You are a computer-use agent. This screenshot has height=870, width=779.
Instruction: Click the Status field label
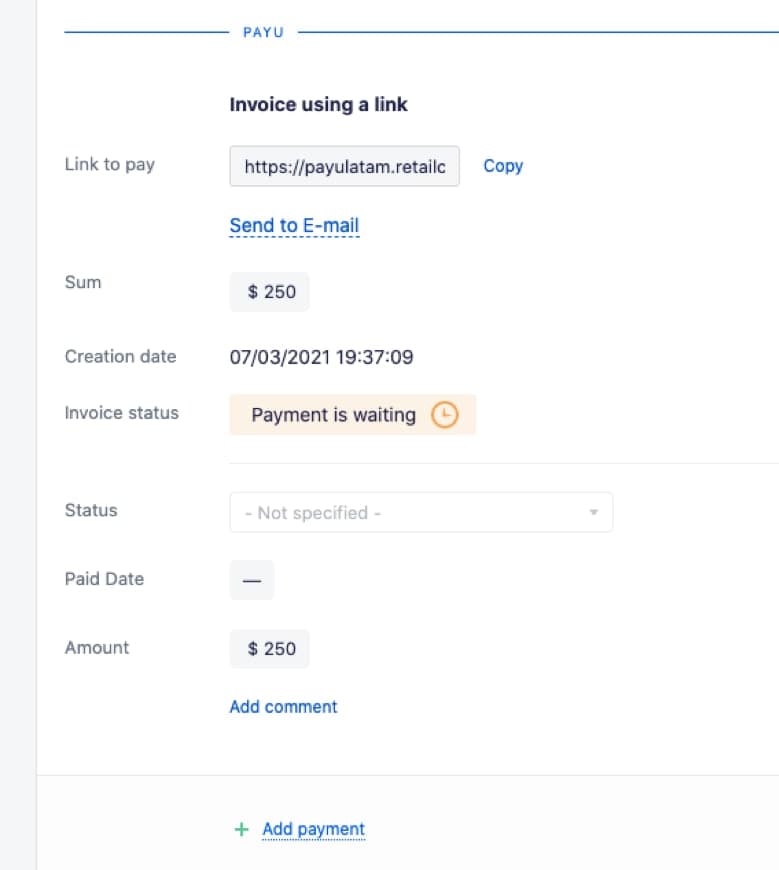pyautogui.click(x=91, y=510)
